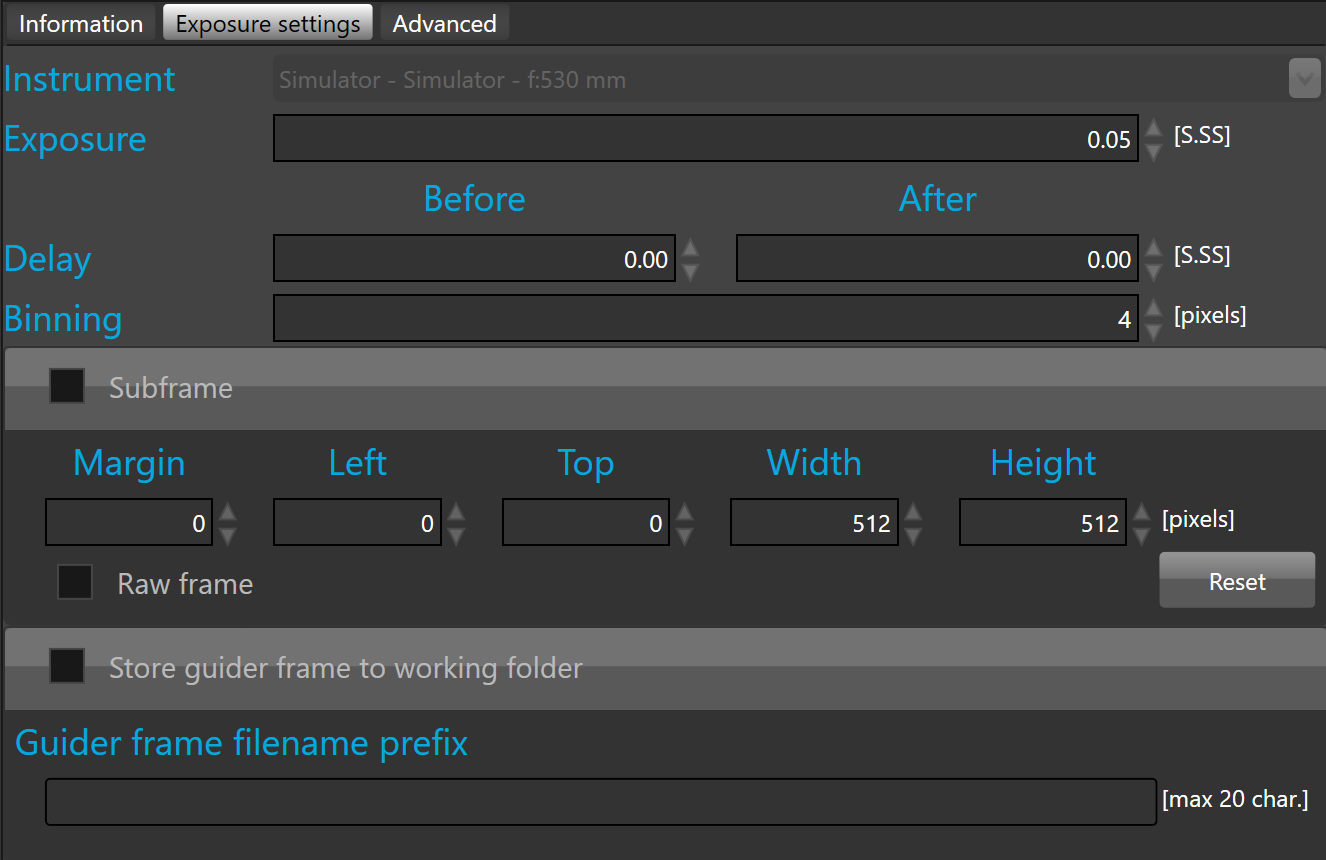This screenshot has height=860, width=1326.
Task: Open the Instrument dropdown list
Action: coord(1304,79)
